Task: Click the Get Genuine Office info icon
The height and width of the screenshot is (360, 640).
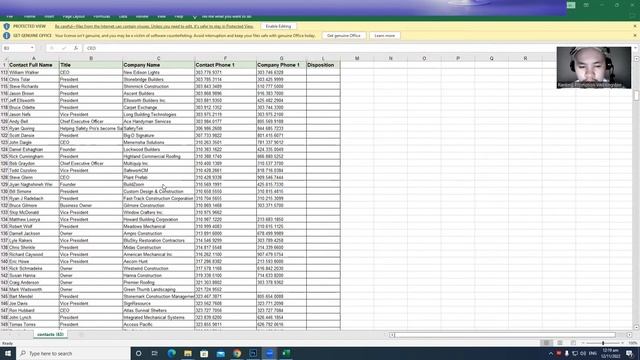Action: 7,36
